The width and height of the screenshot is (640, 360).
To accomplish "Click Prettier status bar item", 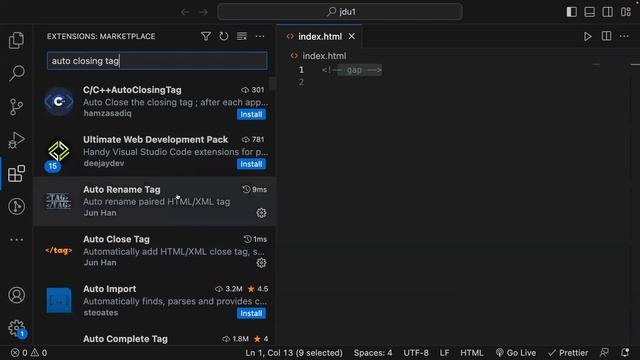I will coord(568,353).
